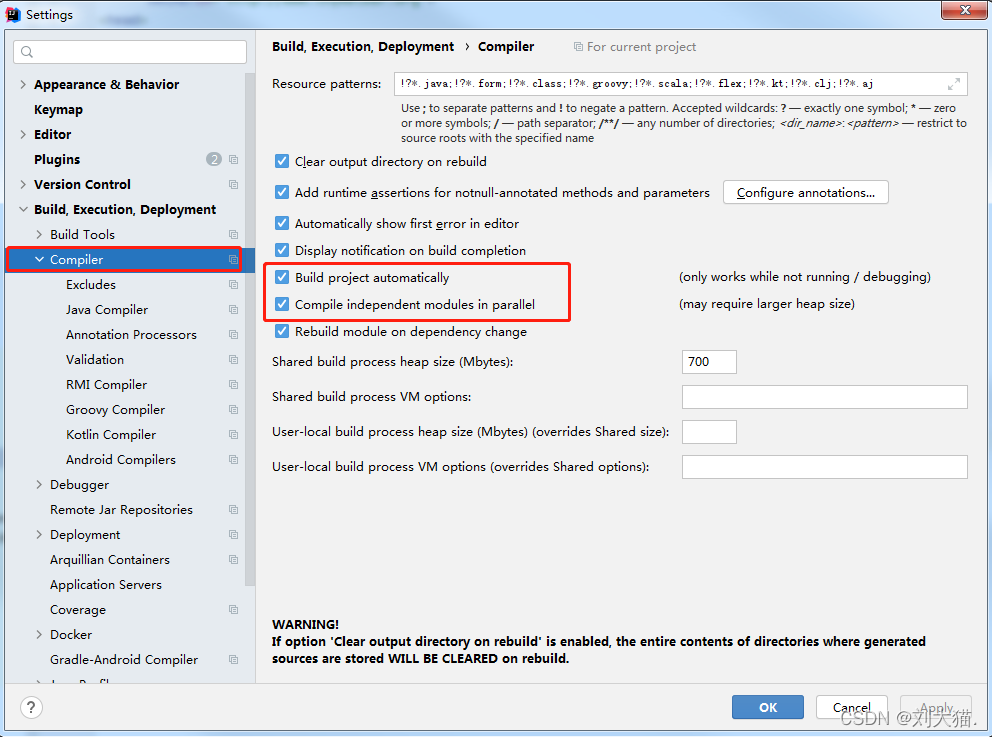Click the expand icon in Resource patterns field
Screen dimensions: 992x737
pos(953,84)
